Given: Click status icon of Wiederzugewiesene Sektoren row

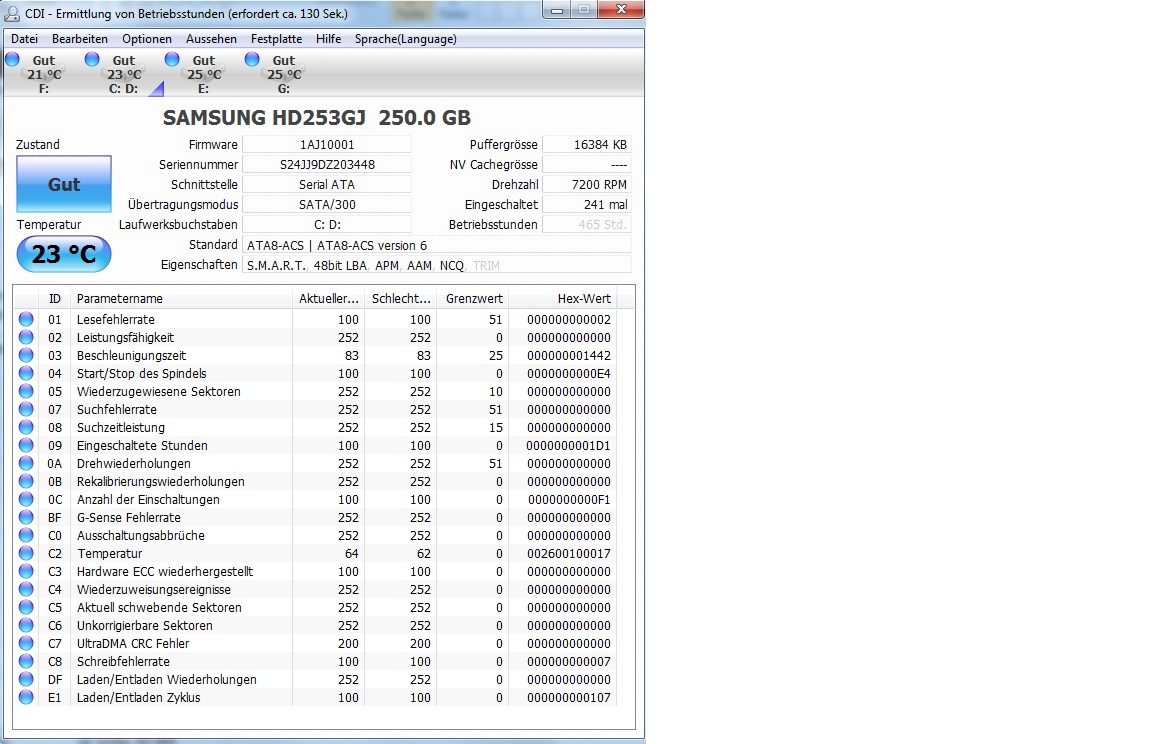Looking at the screenshot, I should [26, 391].
